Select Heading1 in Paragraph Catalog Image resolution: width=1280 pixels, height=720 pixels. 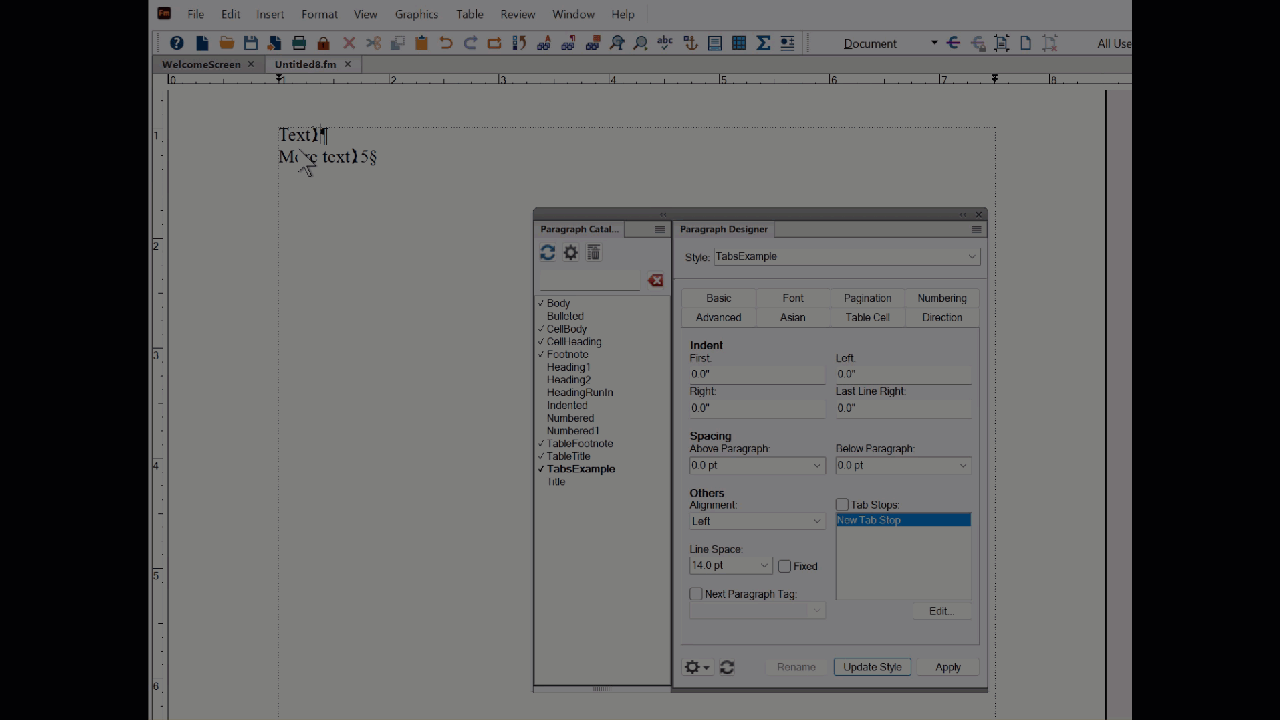568,367
